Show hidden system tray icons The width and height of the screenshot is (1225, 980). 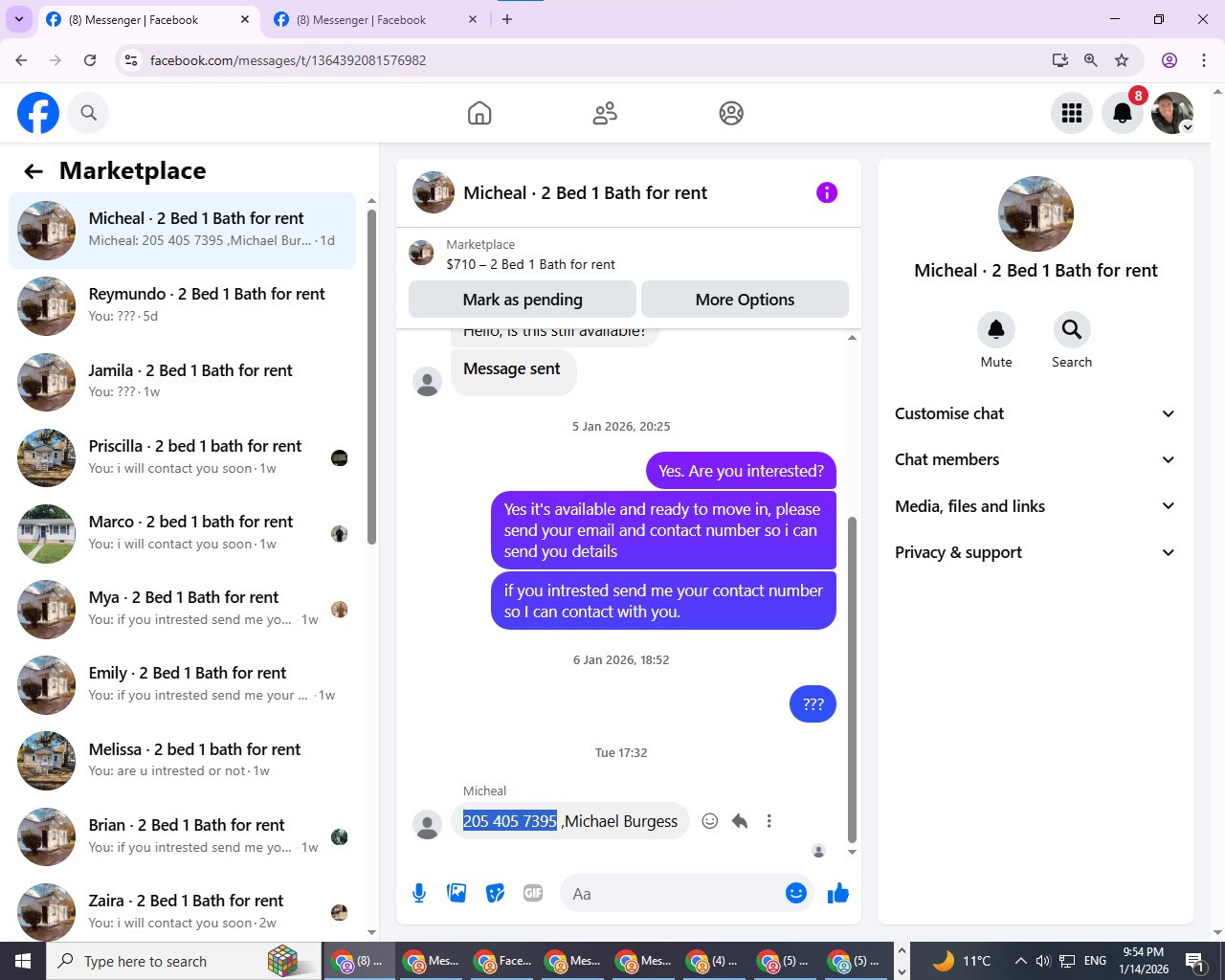[1020, 961]
